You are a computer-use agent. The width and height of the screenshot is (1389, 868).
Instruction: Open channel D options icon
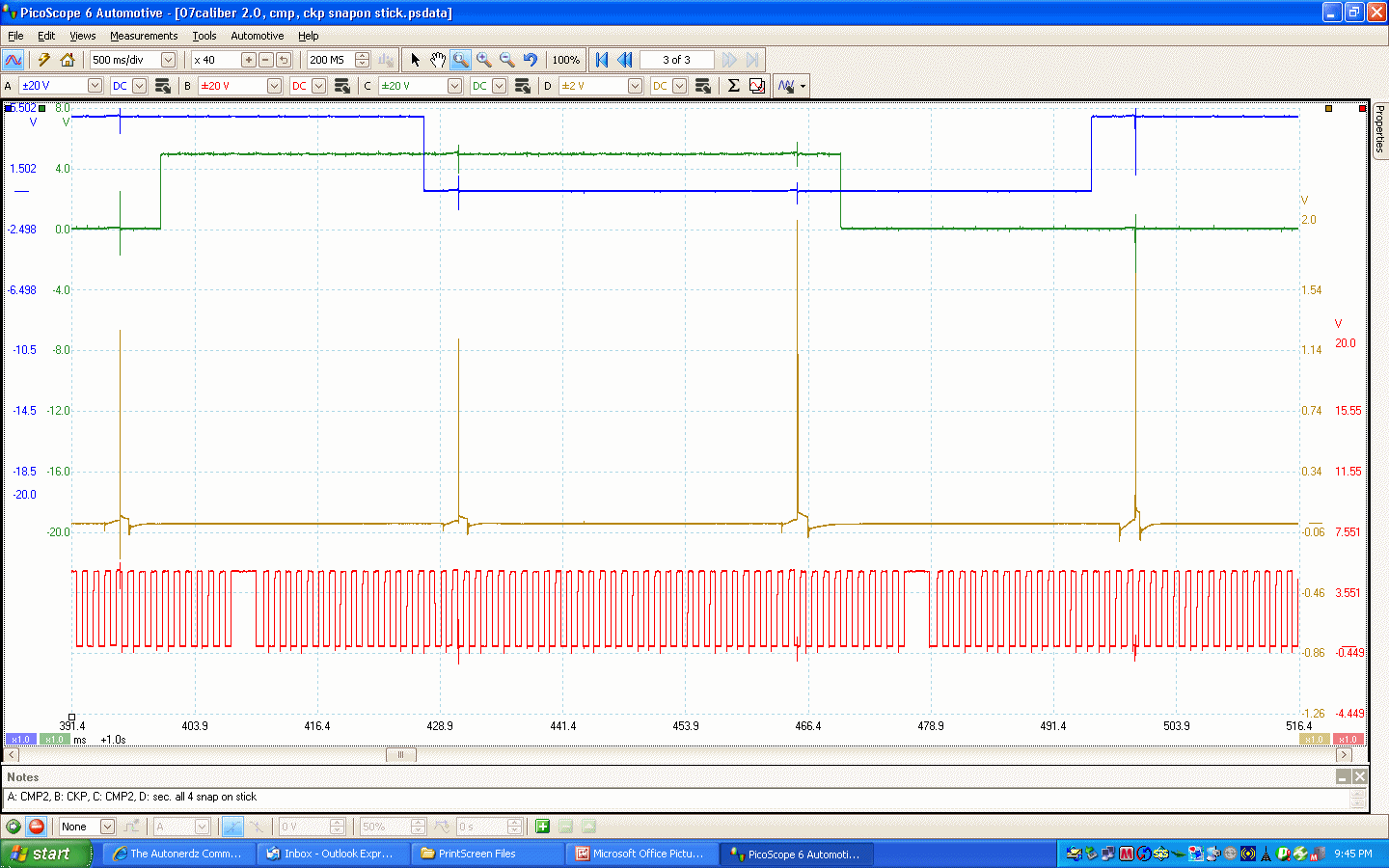(x=702, y=86)
